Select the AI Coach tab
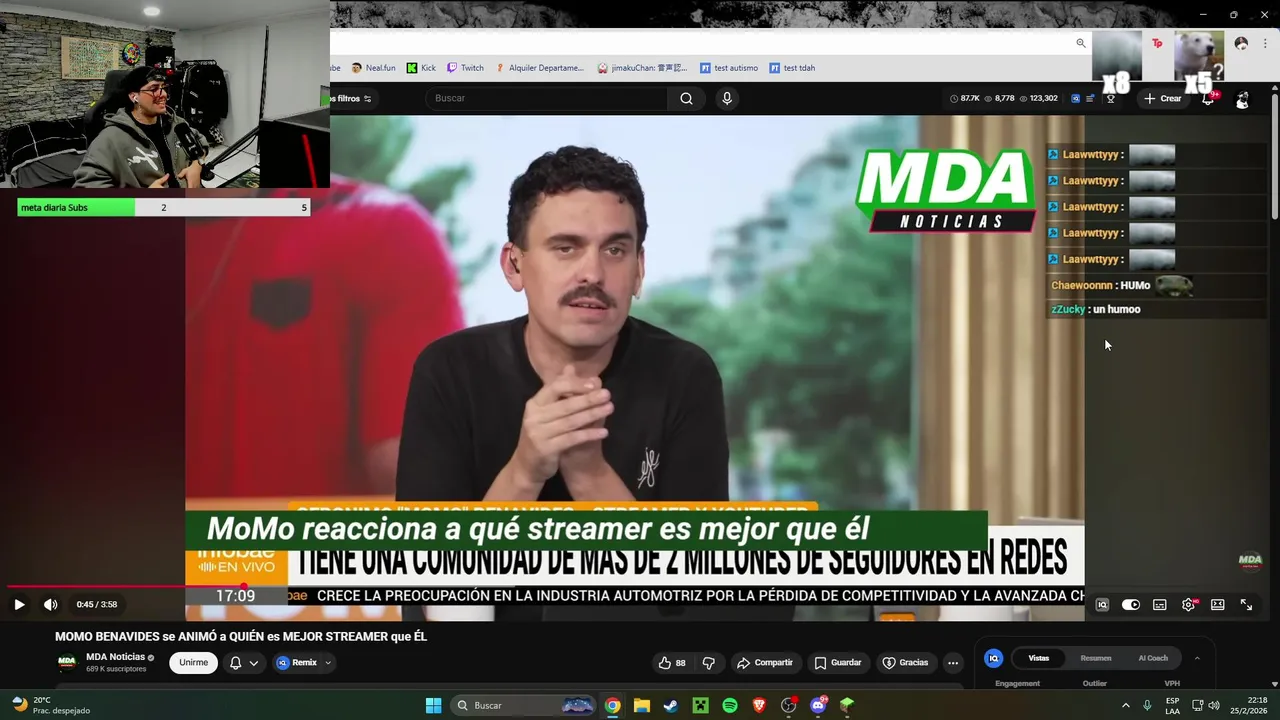The width and height of the screenshot is (1280, 720). click(1153, 658)
